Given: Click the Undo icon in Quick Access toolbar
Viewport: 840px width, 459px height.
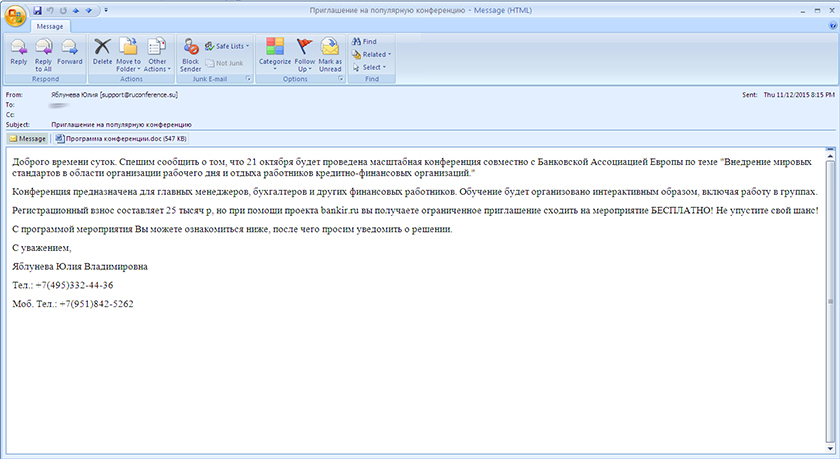Looking at the screenshot, I should click(x=50, y=10).
